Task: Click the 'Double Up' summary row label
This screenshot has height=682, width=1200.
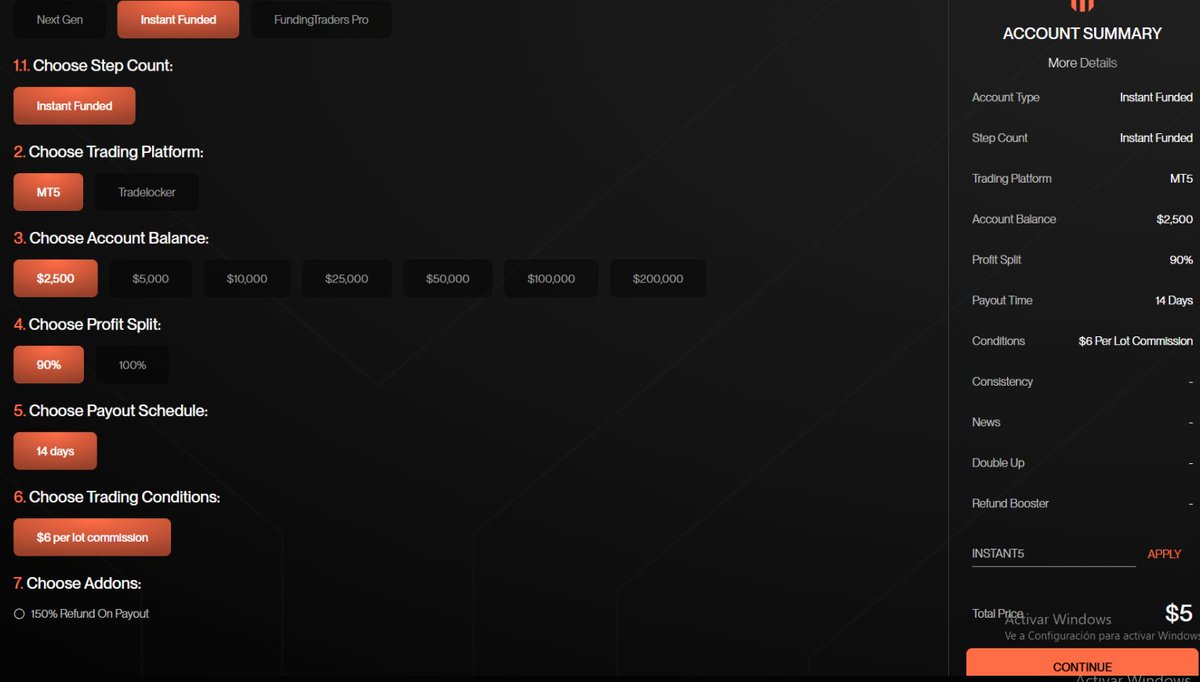Action: [998, 463]
